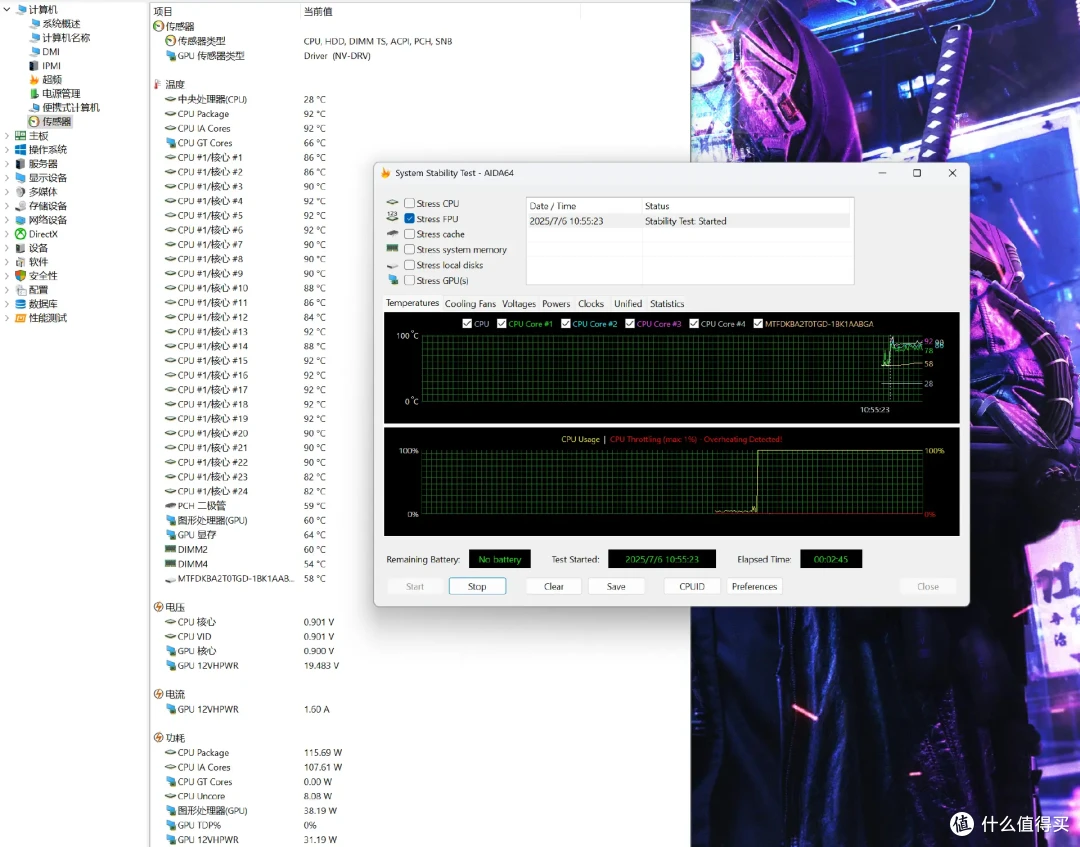Enable Stress system memory checkbox
Image resolution: width=1080 pixels, height=847 pixels.
(x=409, y=249)
